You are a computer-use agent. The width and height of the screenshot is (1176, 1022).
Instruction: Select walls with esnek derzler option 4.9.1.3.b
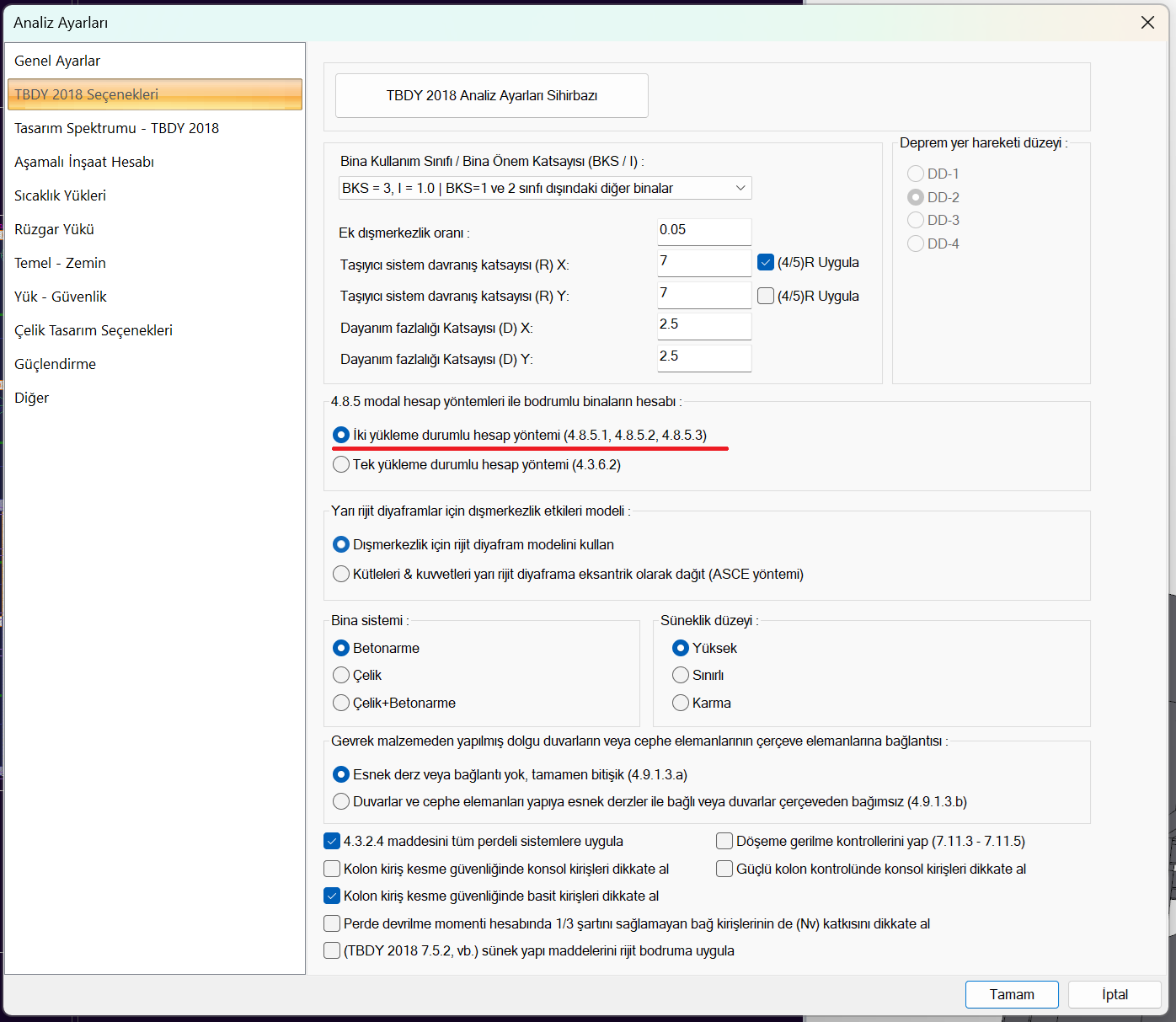pos(341,801)
